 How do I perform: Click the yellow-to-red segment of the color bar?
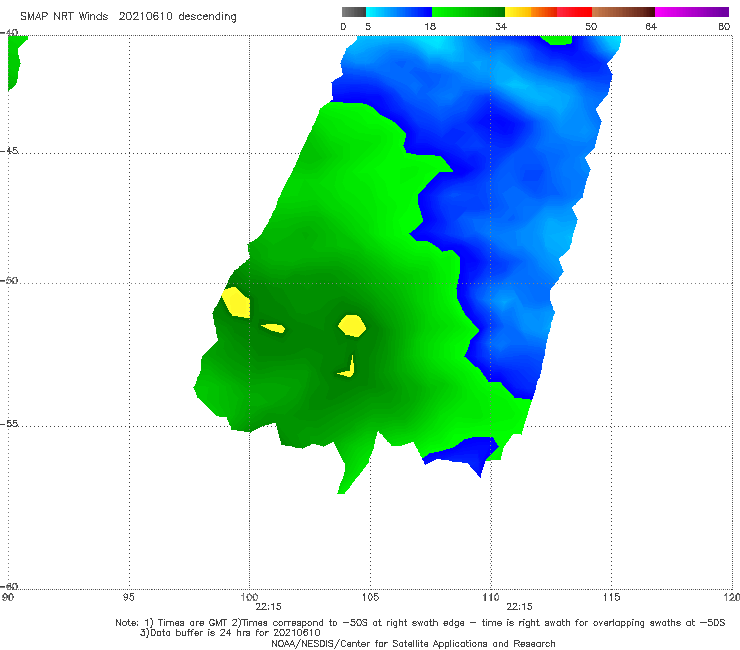548,12
